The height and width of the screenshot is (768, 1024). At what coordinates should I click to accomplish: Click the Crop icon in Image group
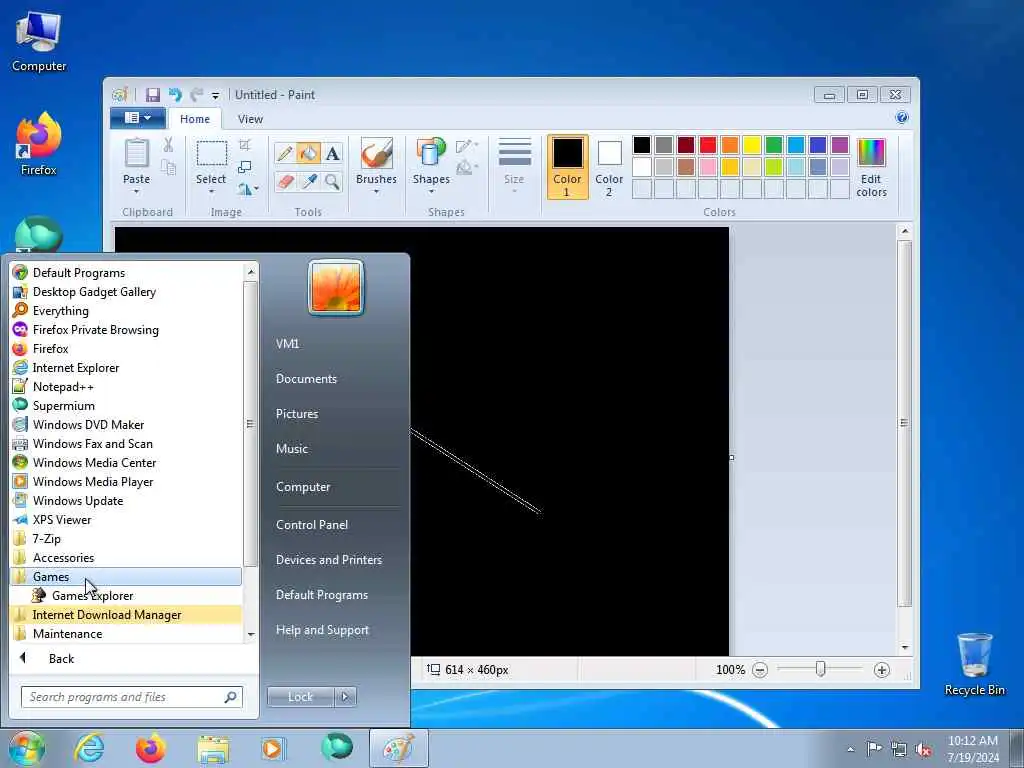[245, 145]
